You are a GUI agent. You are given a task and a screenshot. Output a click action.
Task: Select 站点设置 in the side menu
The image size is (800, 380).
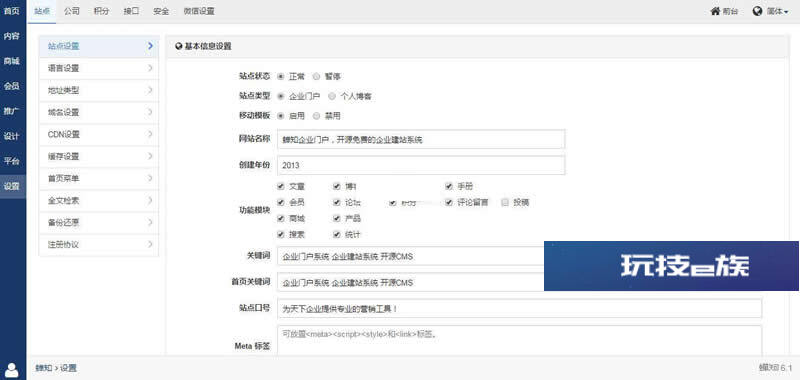point(98,46)
